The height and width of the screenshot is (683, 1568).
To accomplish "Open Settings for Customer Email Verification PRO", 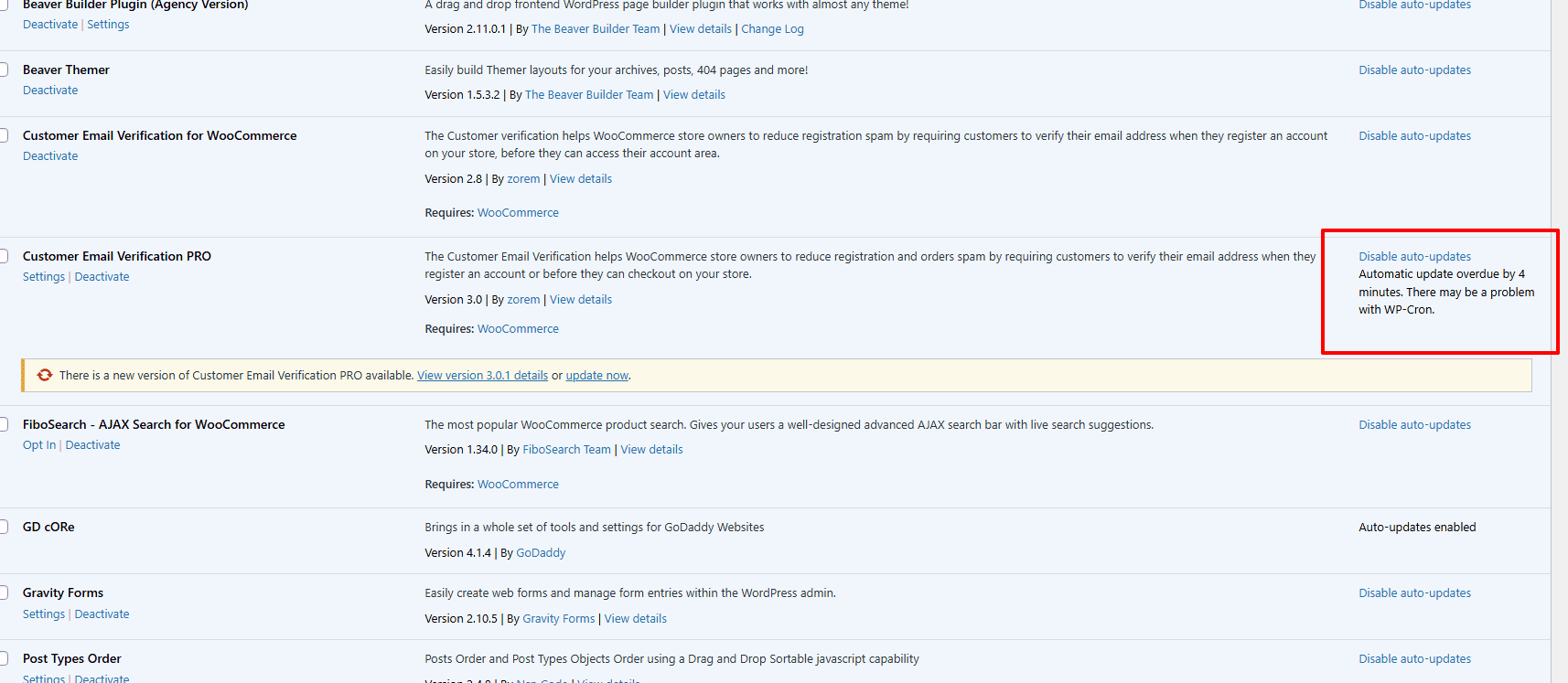I will tap(44, 277).
